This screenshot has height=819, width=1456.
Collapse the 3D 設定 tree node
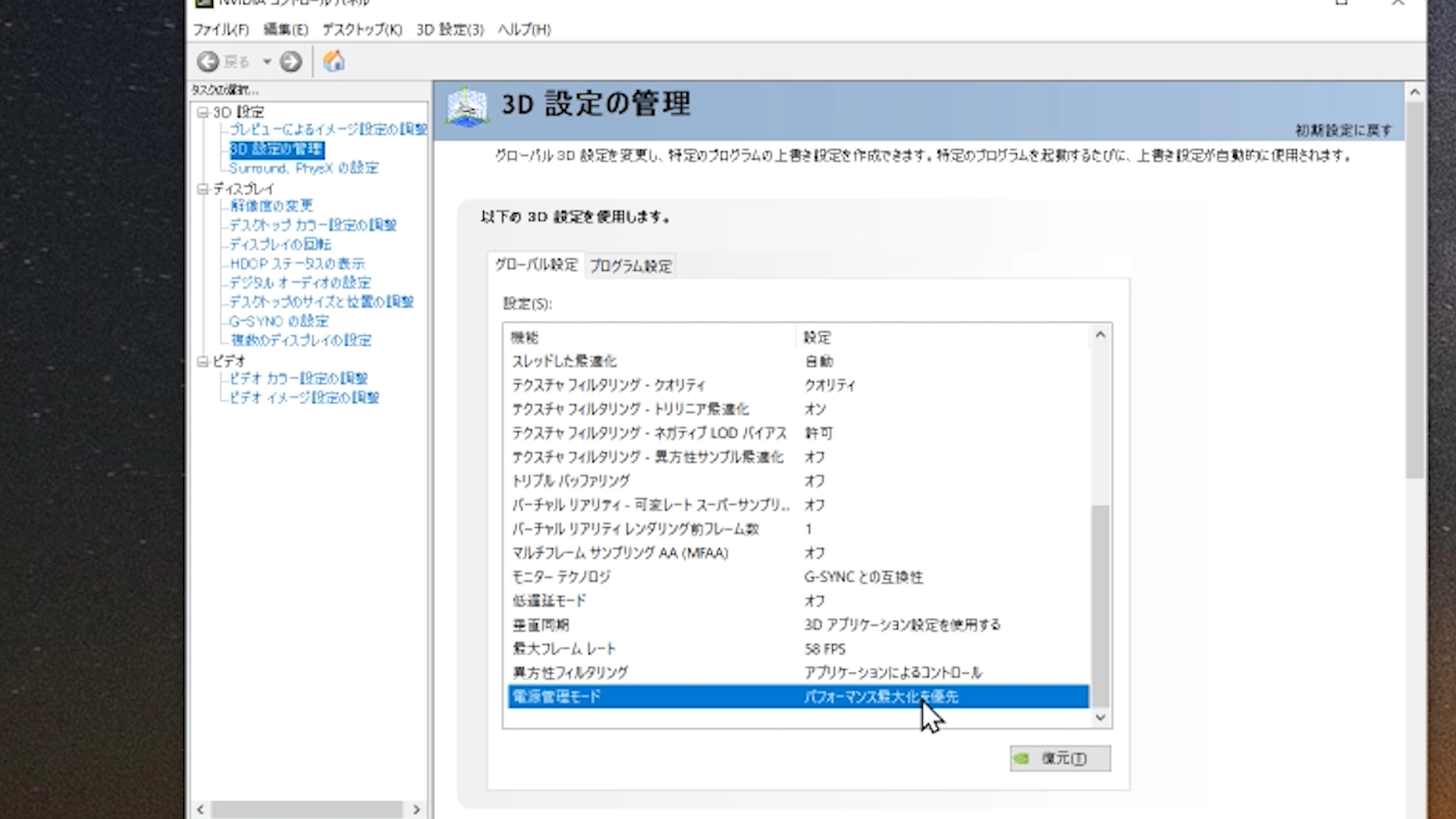click(x=202, y=112)
